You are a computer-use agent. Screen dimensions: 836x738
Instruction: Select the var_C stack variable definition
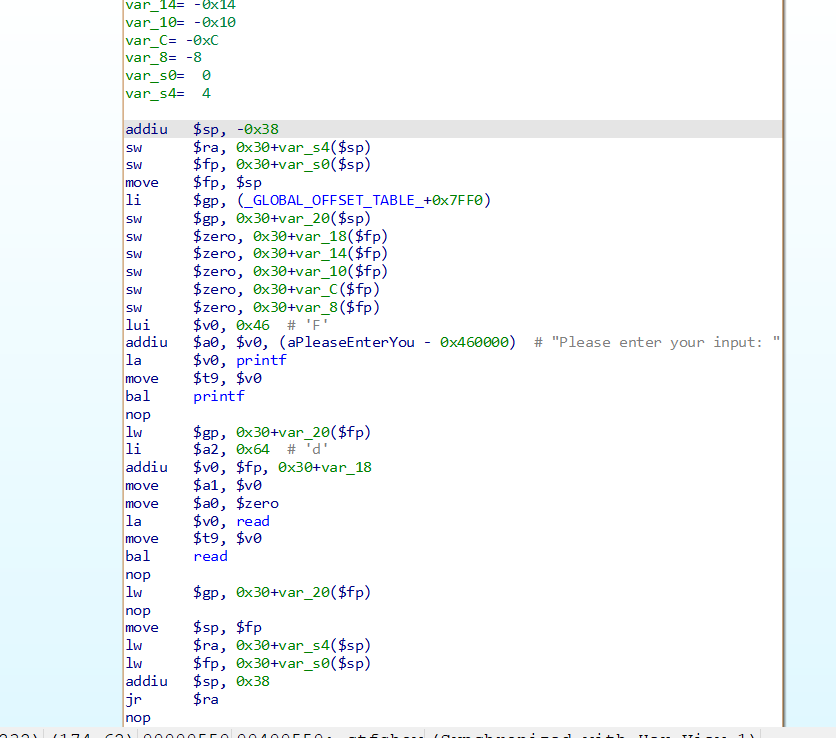[x=143, y=40]
